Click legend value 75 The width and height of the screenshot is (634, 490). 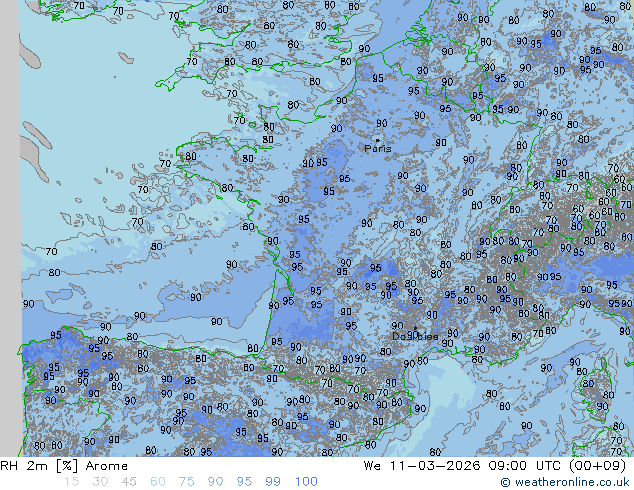click(186, 482)
